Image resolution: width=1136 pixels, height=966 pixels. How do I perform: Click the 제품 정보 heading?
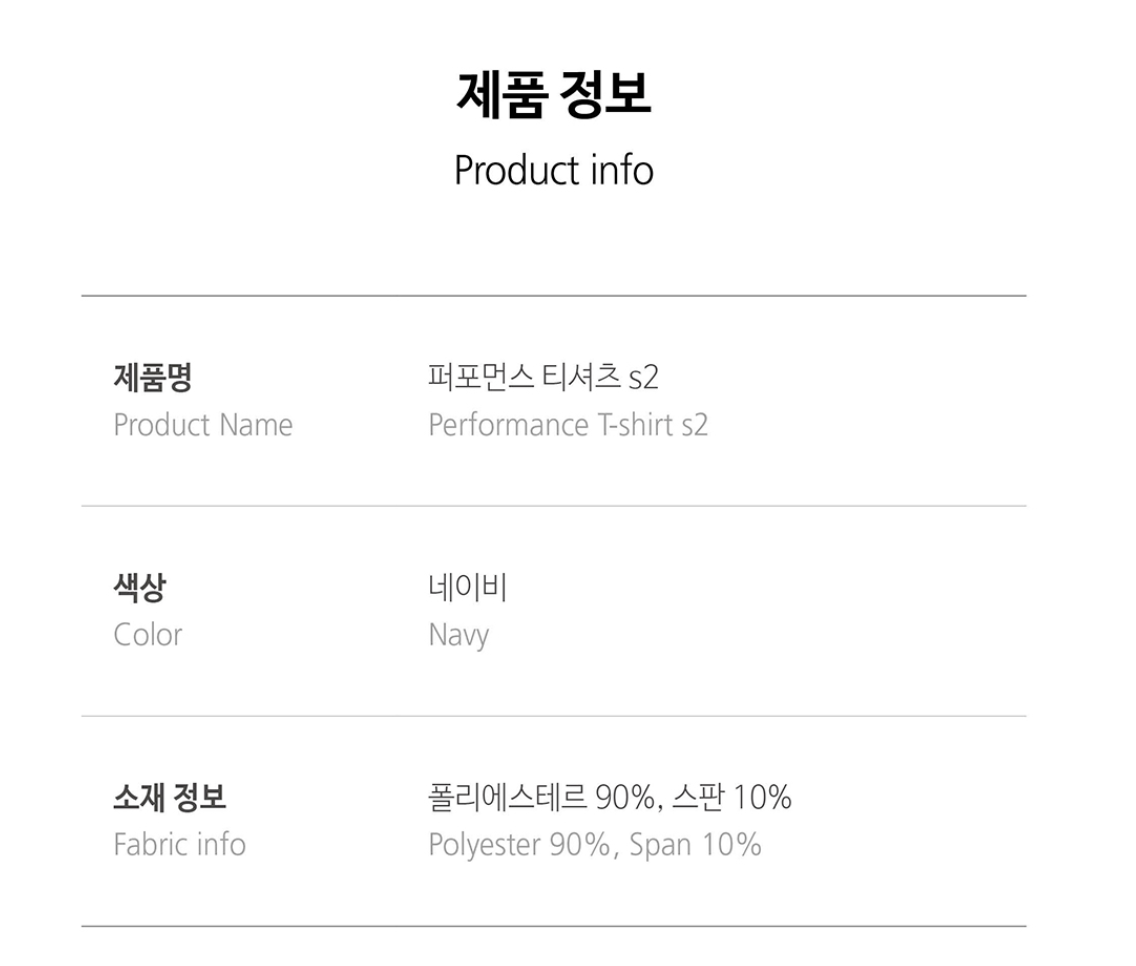click(x=553, y=95)
